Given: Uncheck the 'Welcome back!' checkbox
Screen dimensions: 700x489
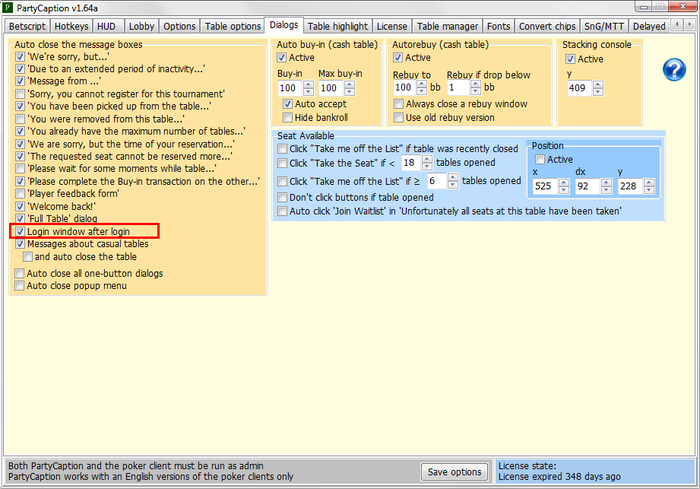Looking at the screenshot, I should tap(20, 206).
